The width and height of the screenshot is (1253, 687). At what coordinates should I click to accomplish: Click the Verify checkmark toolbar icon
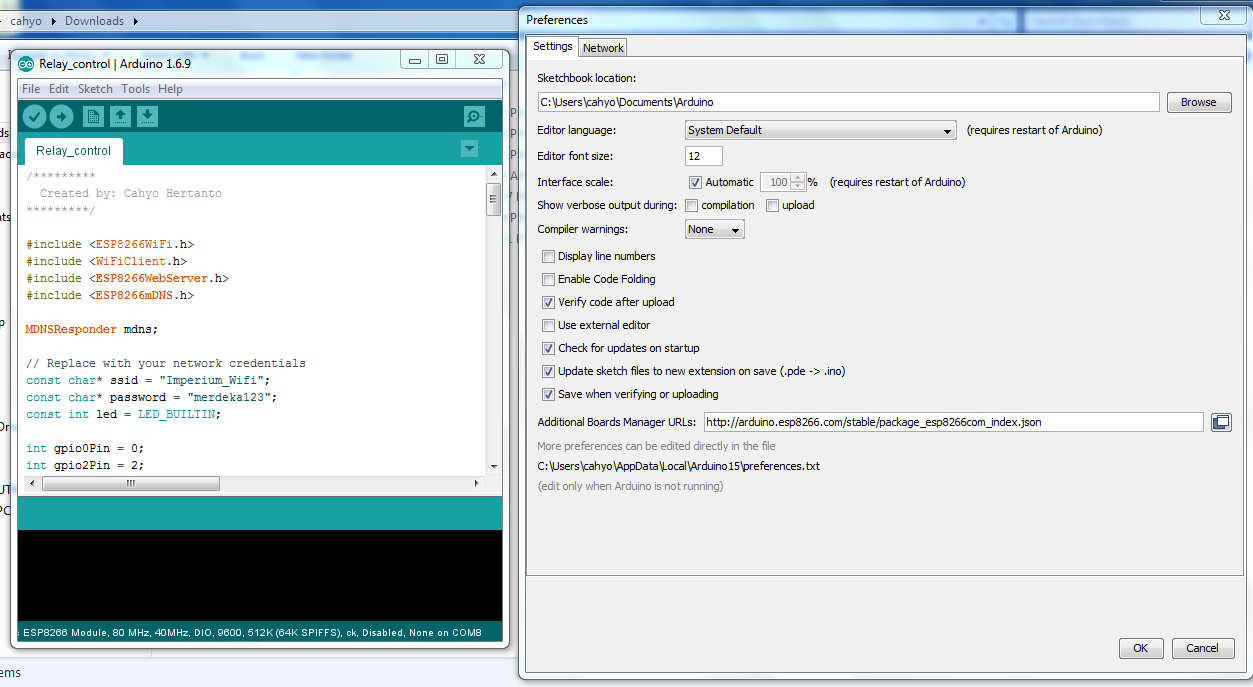[x=35, y=117]
